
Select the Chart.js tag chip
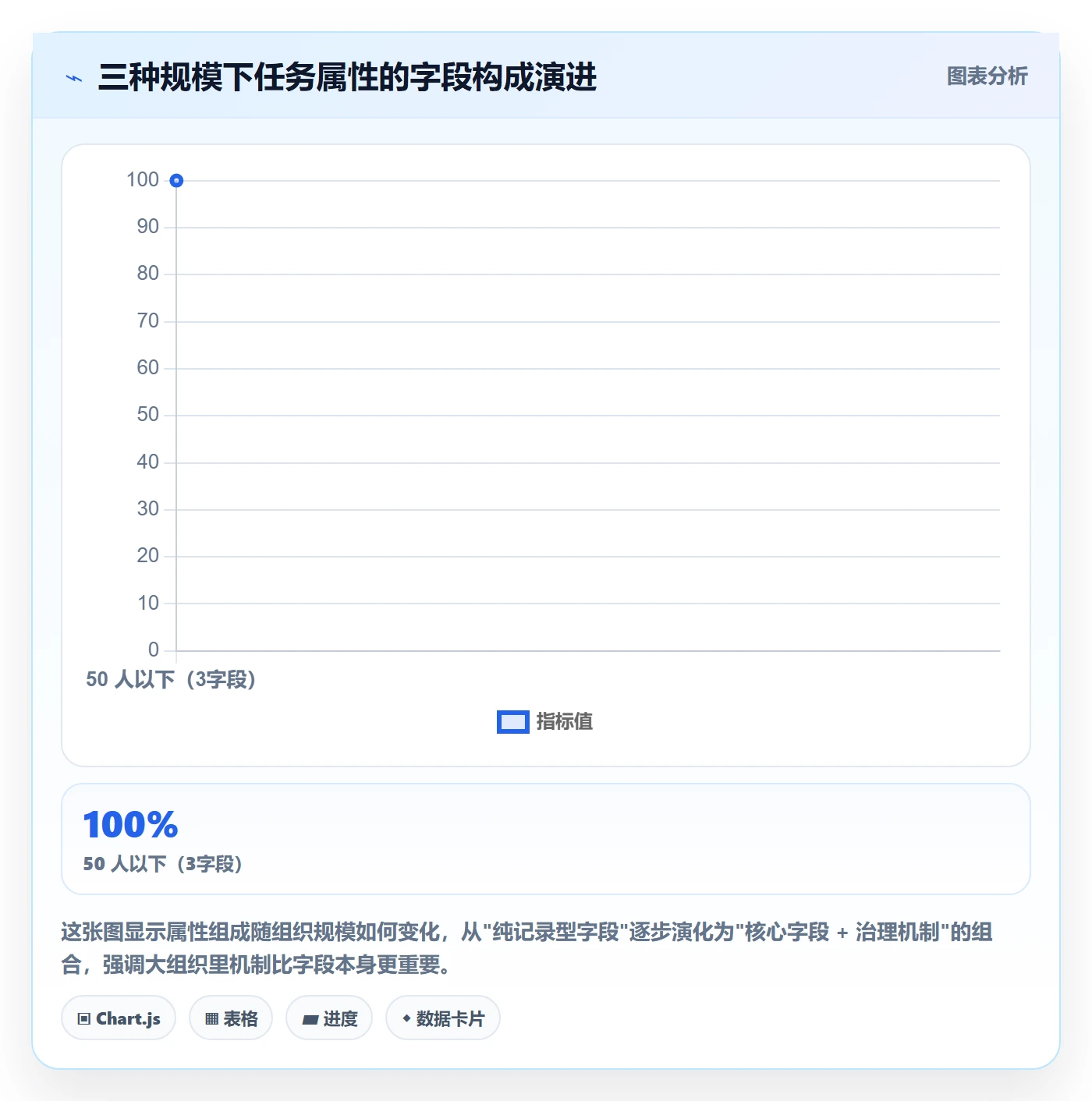pos(119,1018)
